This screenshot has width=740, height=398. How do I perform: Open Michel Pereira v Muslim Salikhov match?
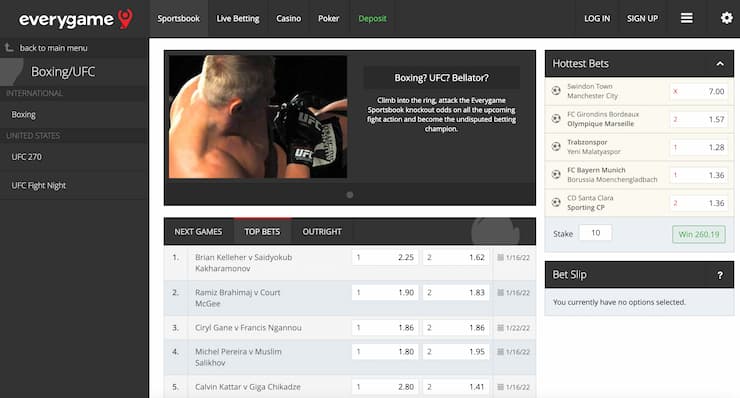coord(238,357)
